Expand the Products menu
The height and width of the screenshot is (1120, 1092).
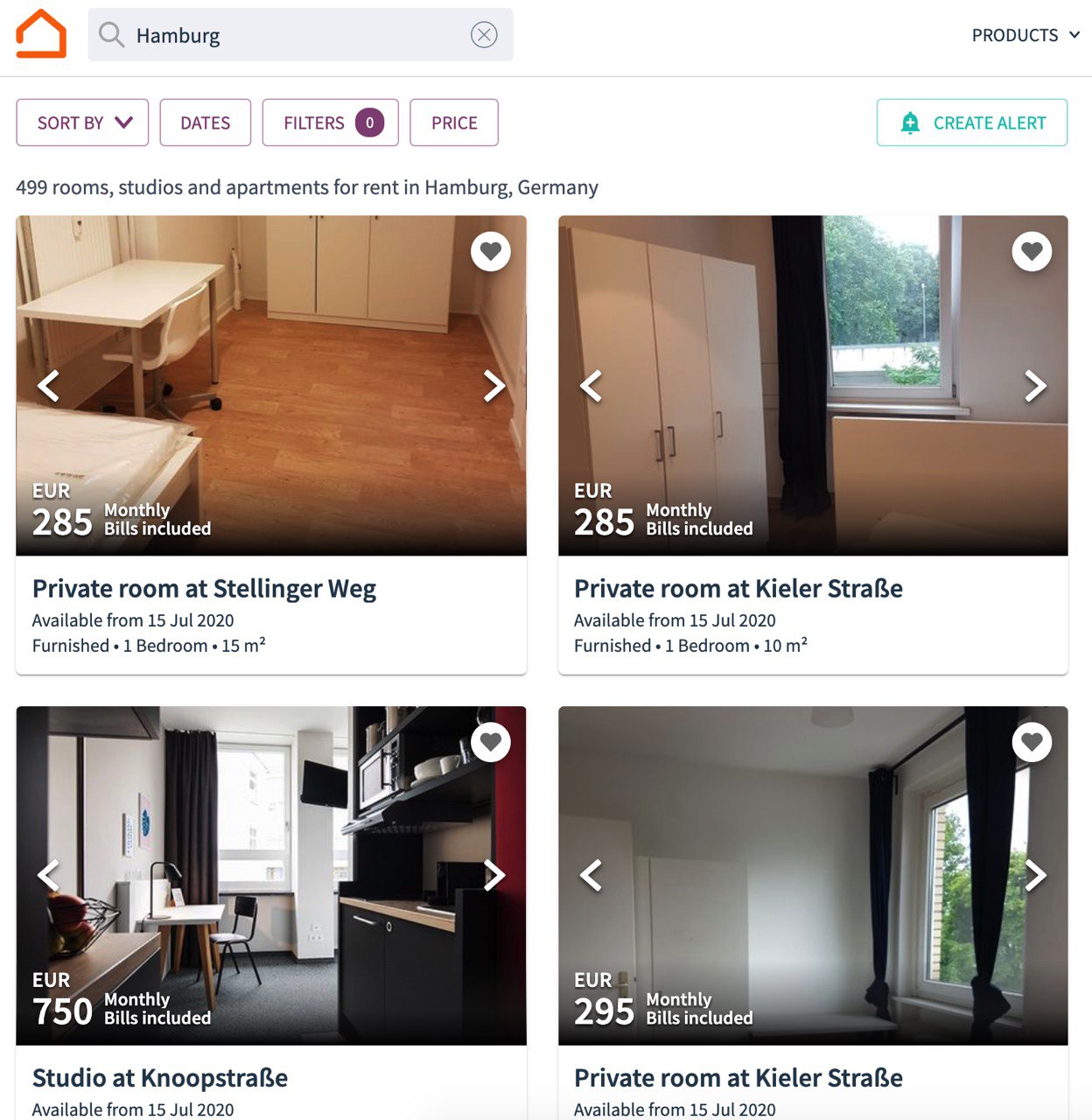1025,35
